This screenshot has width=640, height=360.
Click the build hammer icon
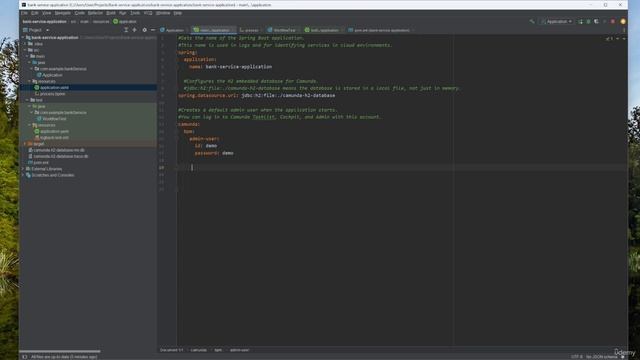pyautogui.click(x=532, y=21)
